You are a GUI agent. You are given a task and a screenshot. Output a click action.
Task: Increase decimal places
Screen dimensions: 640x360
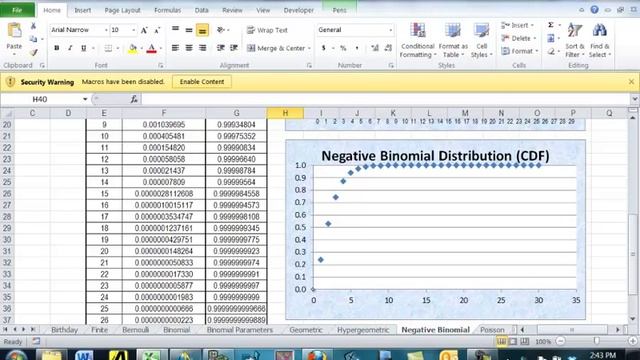pyautogui.click(x=375, y=48)
